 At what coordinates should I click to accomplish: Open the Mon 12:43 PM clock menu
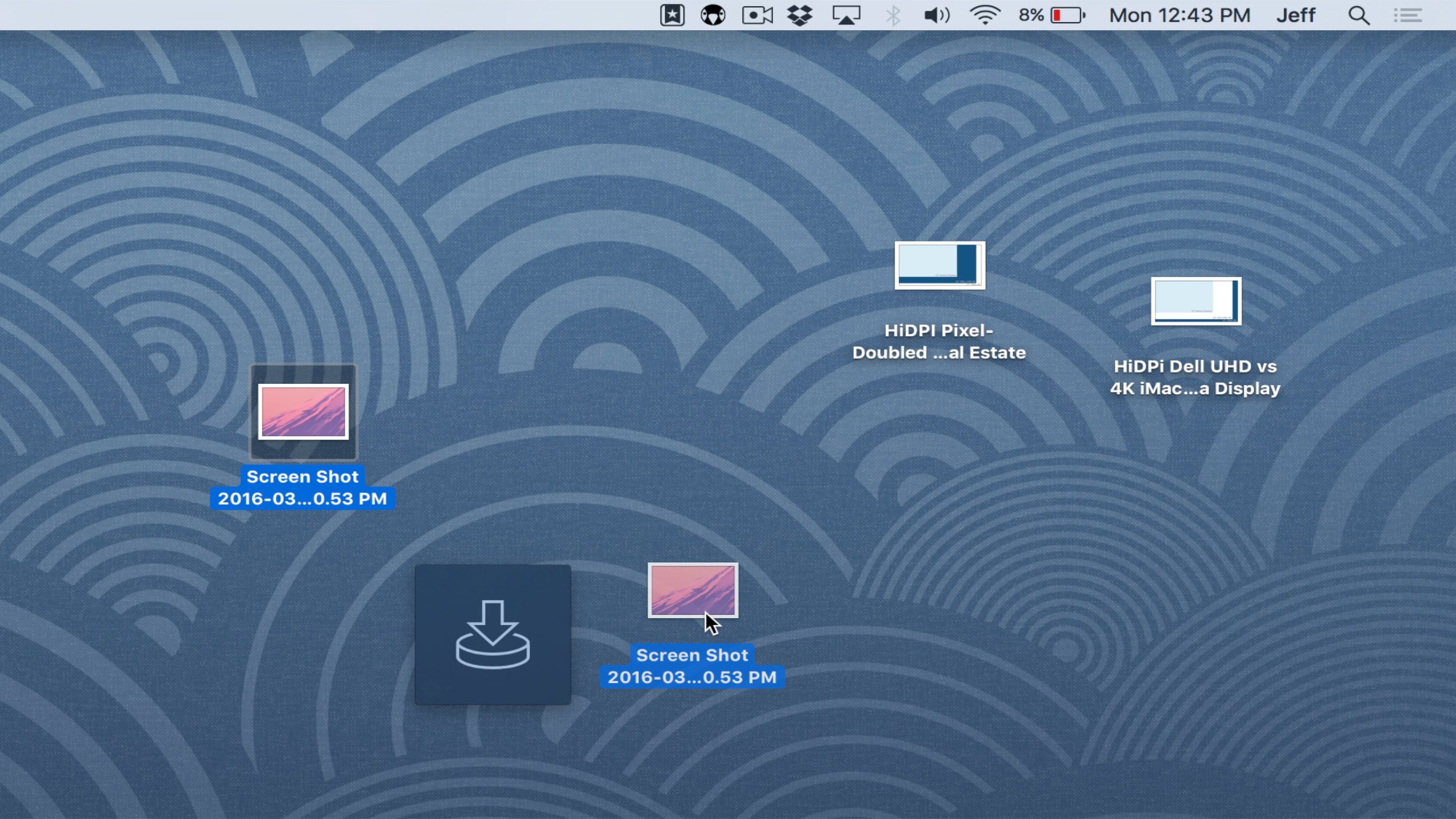click(x=1180, y=15)
